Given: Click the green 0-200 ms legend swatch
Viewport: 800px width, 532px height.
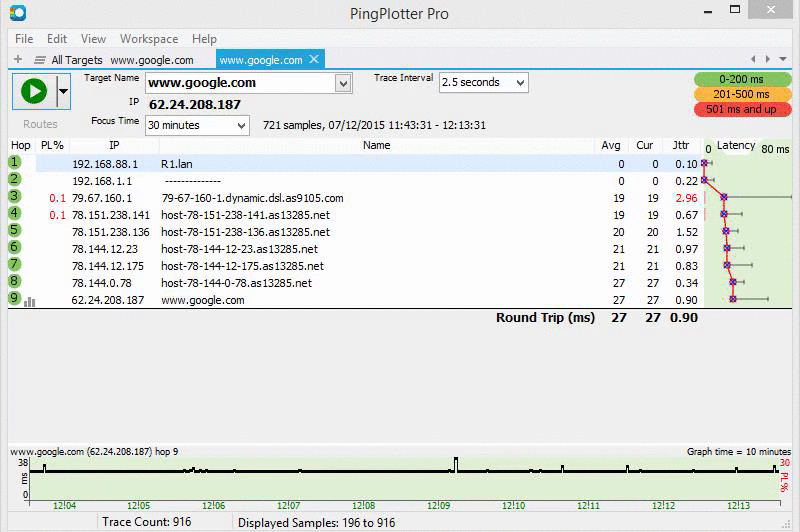Looking at the screenshot, I should click(742, 79).
